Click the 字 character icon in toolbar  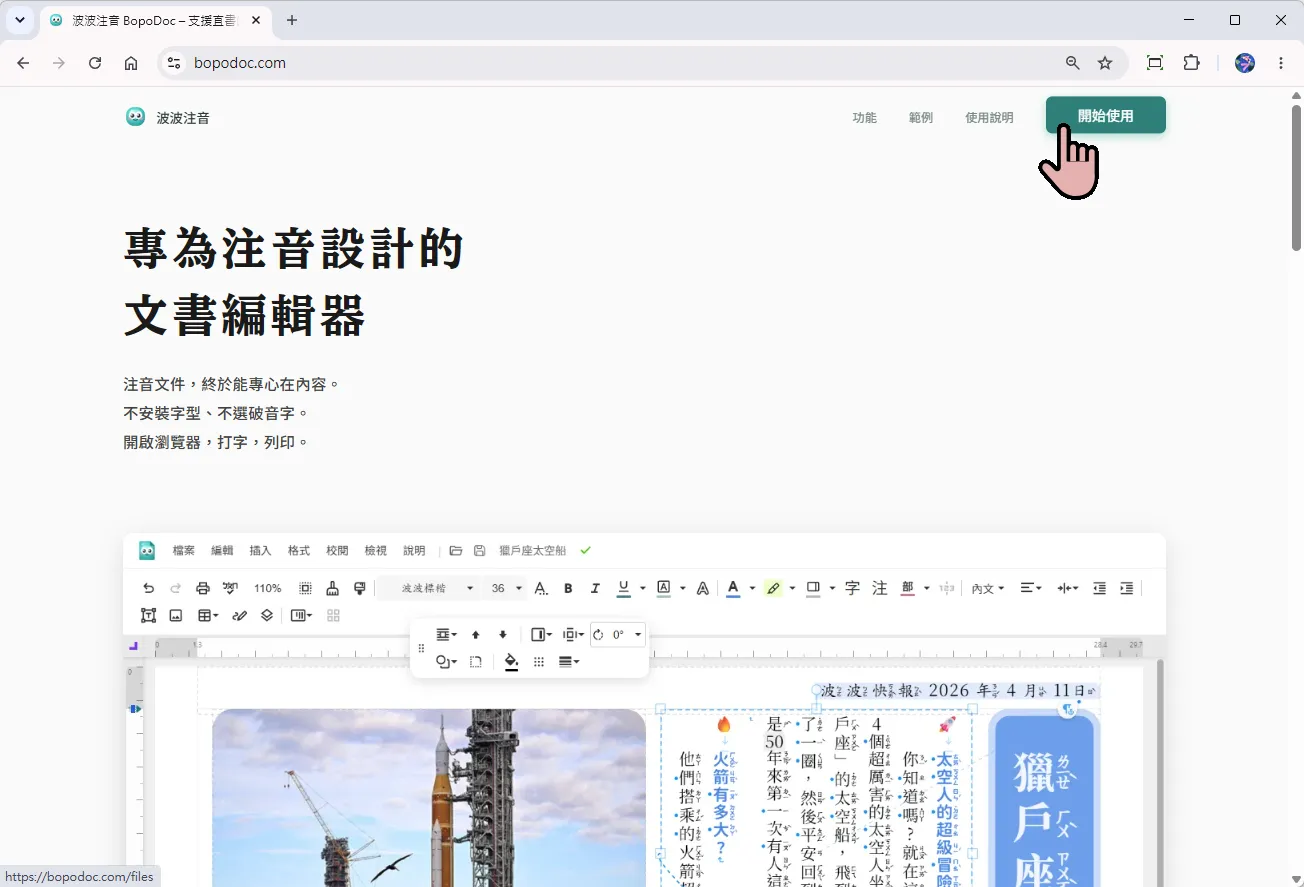(852, 588)
